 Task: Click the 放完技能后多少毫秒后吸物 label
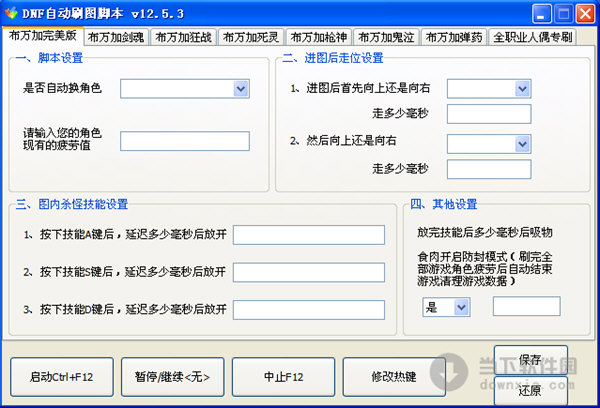coord(485,232)
